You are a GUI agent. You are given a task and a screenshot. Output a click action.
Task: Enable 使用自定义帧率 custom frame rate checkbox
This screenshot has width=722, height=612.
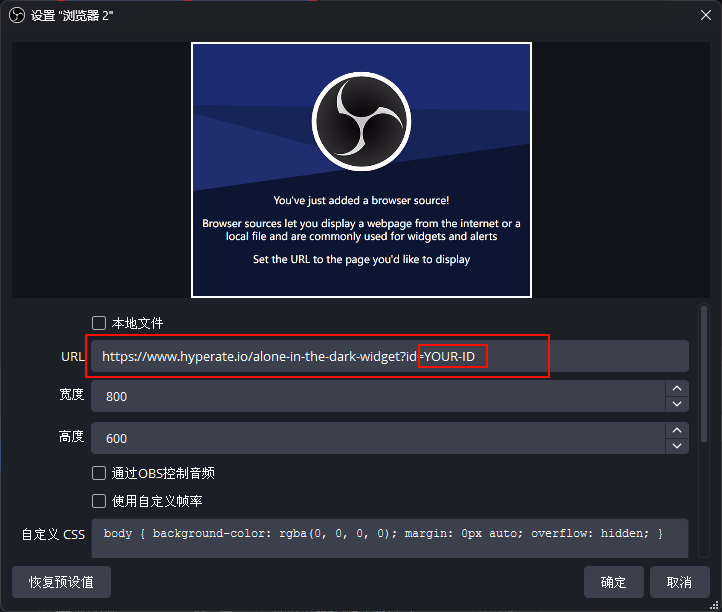click(99, 501)
